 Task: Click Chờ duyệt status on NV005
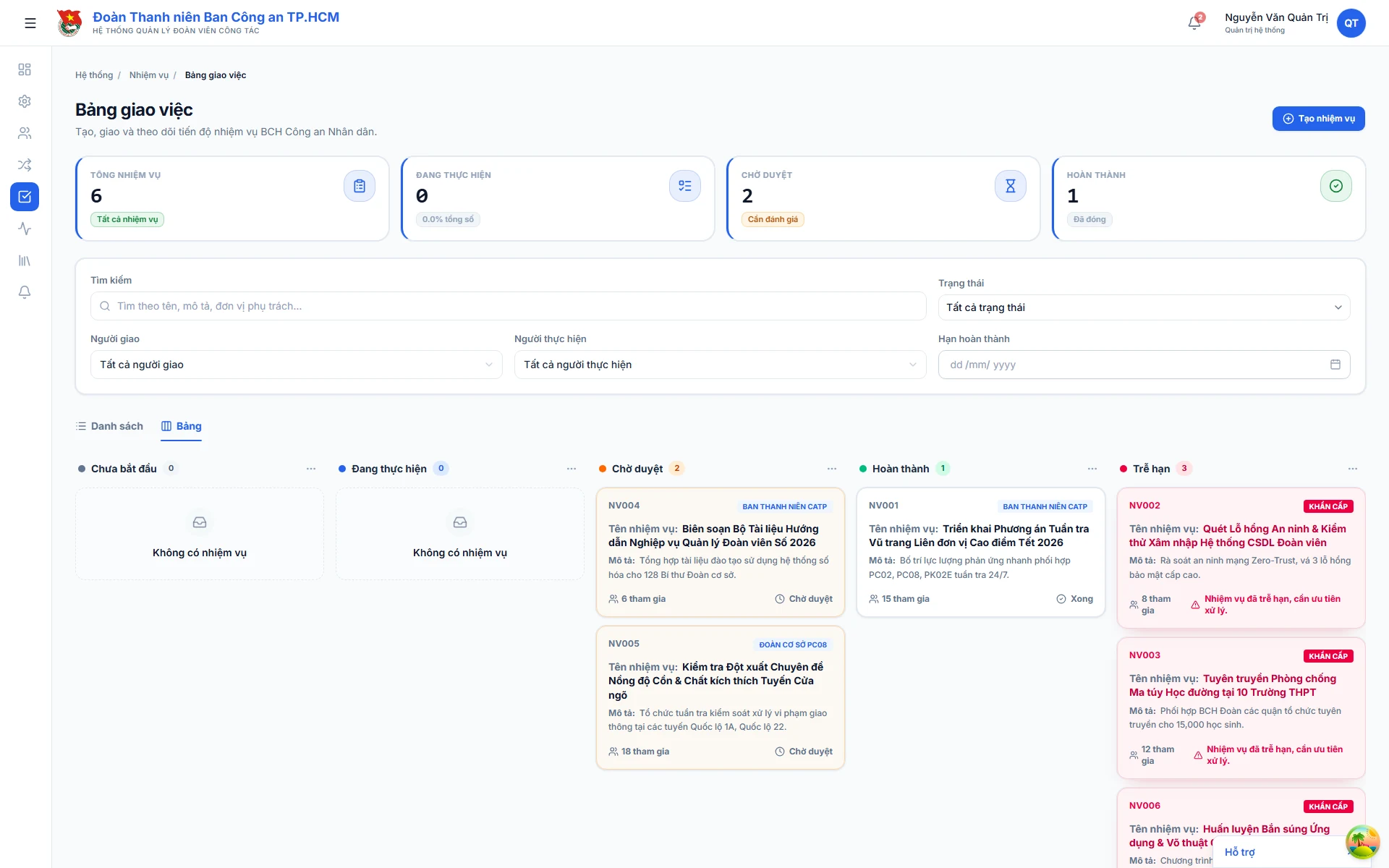tap(803, 752)
